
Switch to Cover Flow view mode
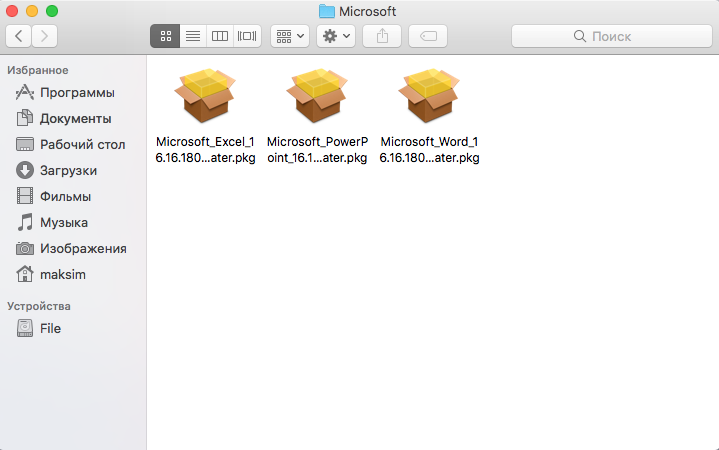pos(247,36)
